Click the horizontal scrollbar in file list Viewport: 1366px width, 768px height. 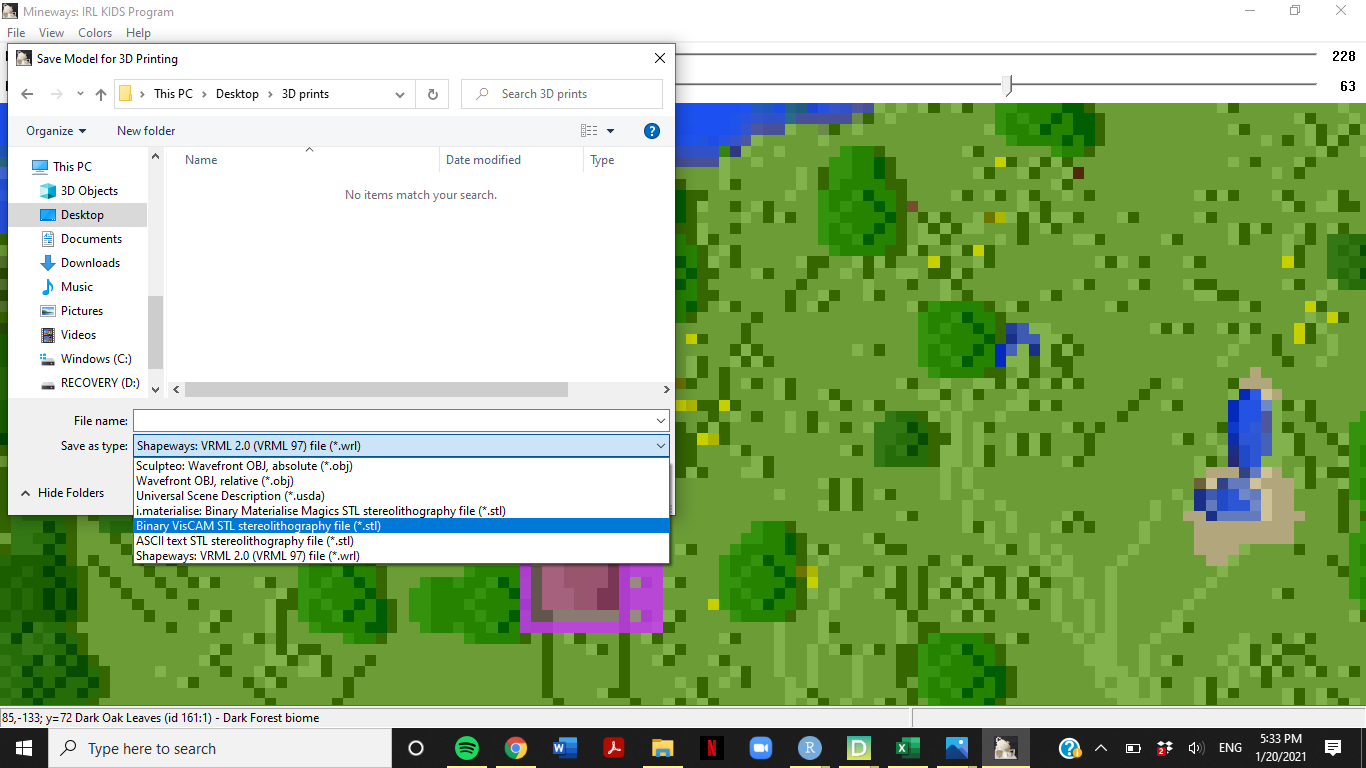point(376,390)
